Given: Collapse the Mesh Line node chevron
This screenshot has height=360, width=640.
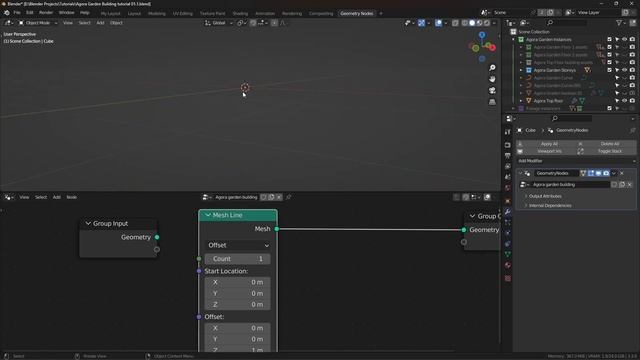Looking at the screenshot, I should pos(208,215).
